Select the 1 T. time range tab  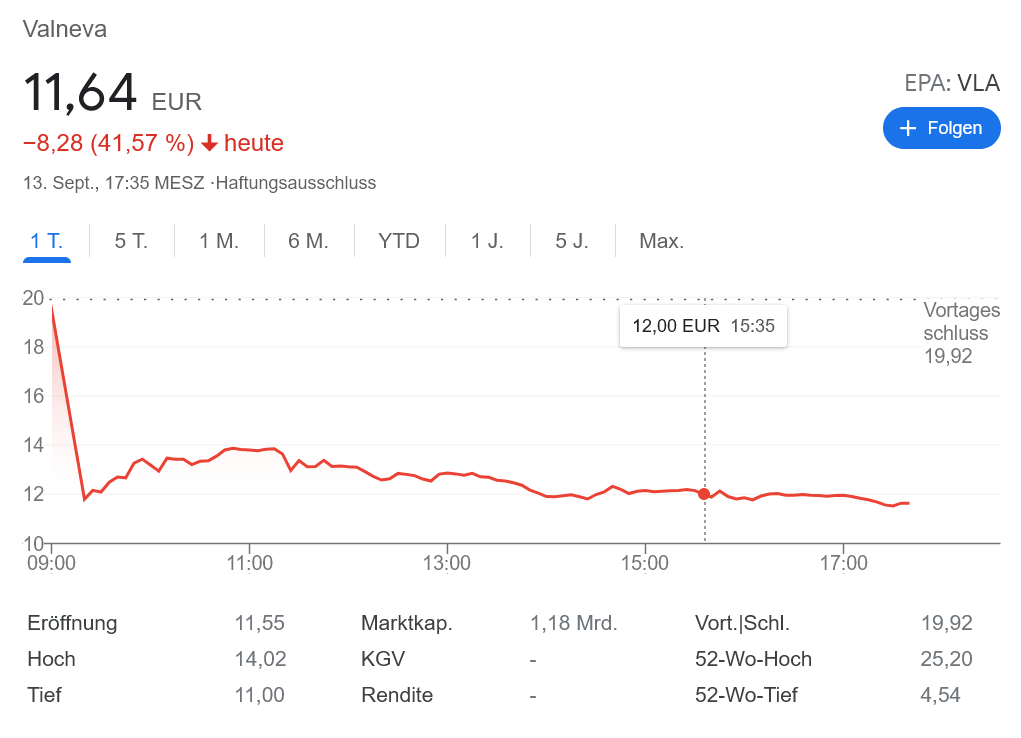click(46, 241)
